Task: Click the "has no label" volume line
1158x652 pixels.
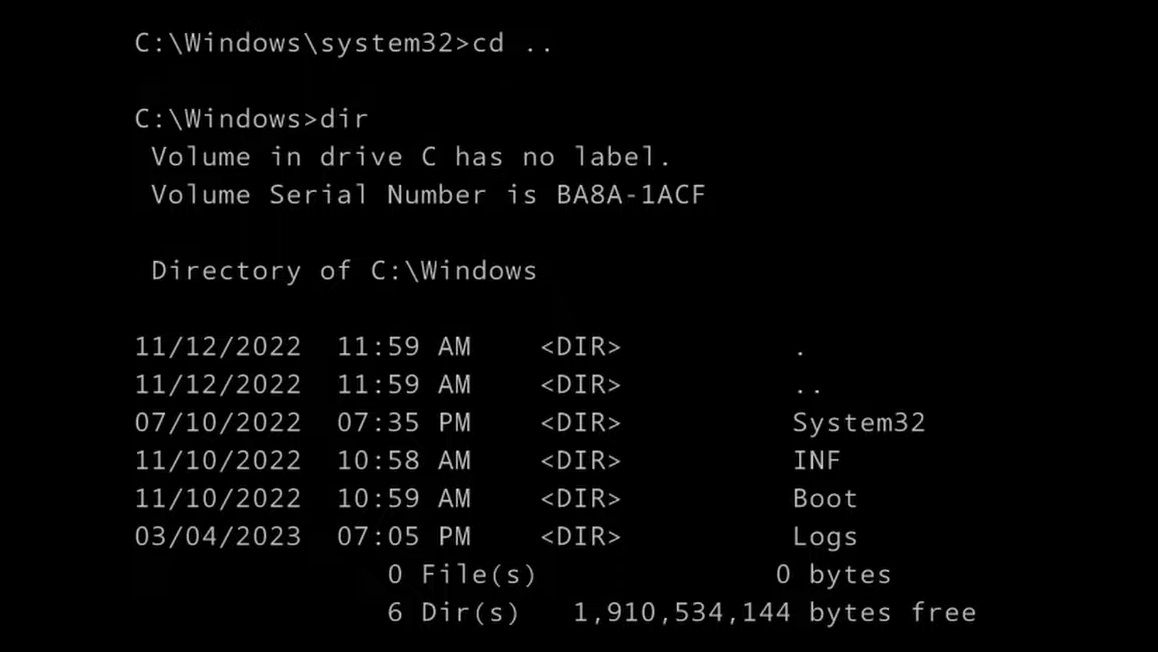Action: tap(410, 157)
